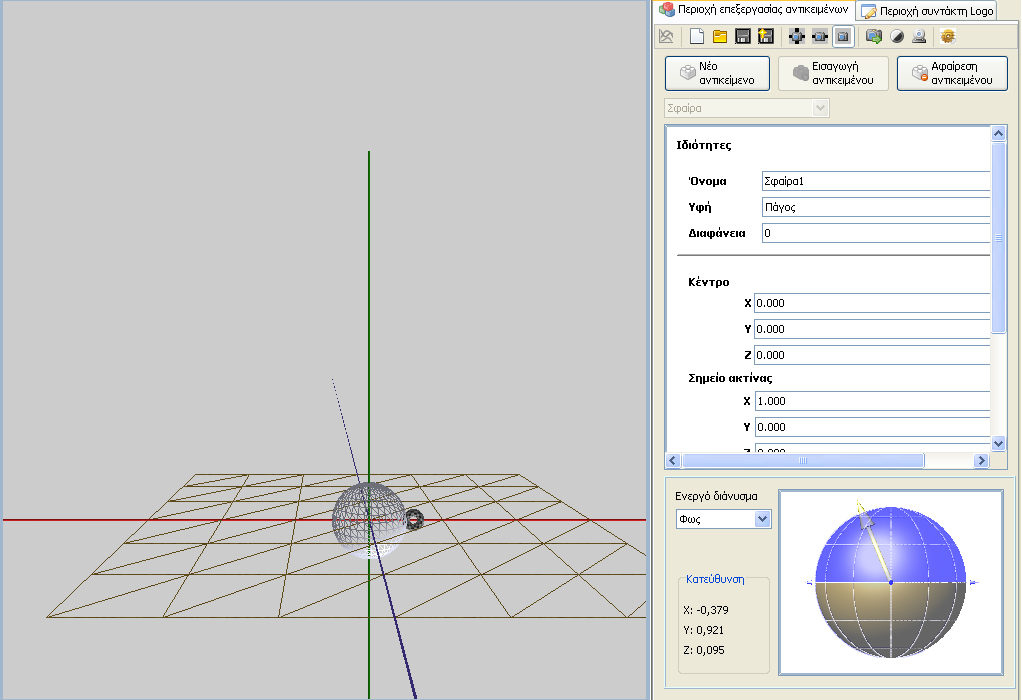Toggle the highlighted plain camera view icon

pyautogui.click(x=843, y=36)
